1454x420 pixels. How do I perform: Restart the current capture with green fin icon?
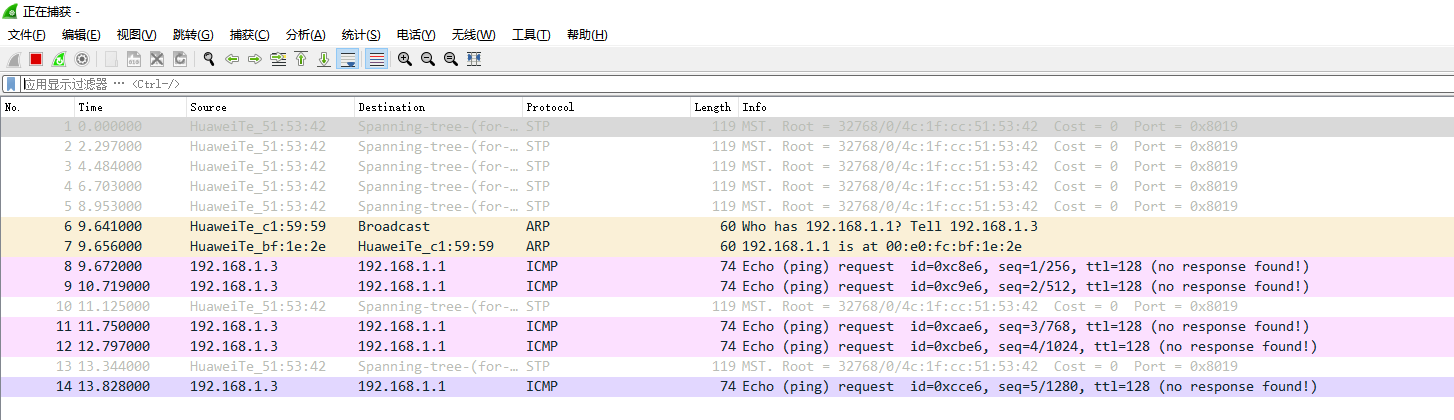(x=59, y=59)
